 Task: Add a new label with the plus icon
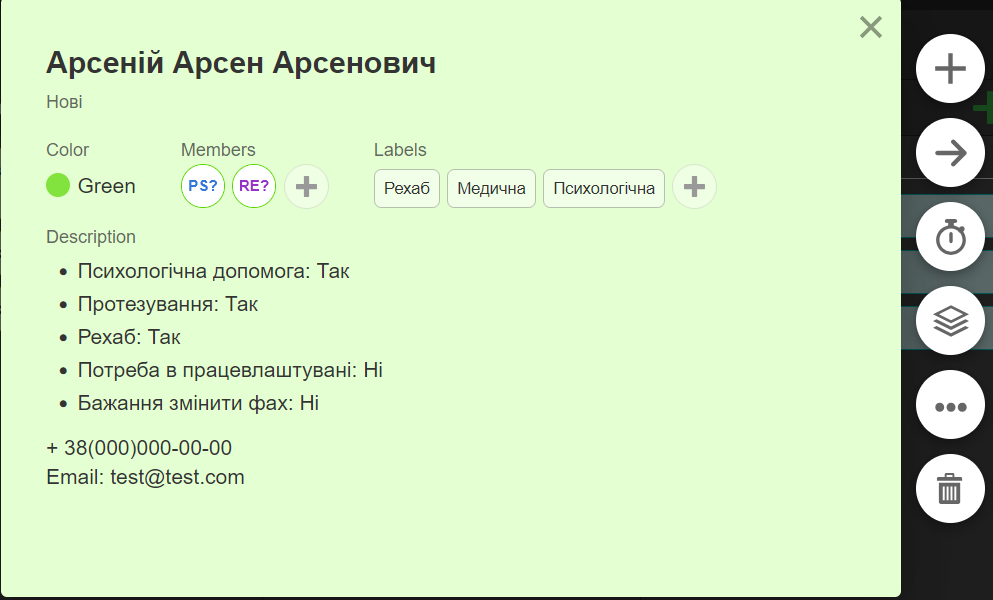coord(694,187)
